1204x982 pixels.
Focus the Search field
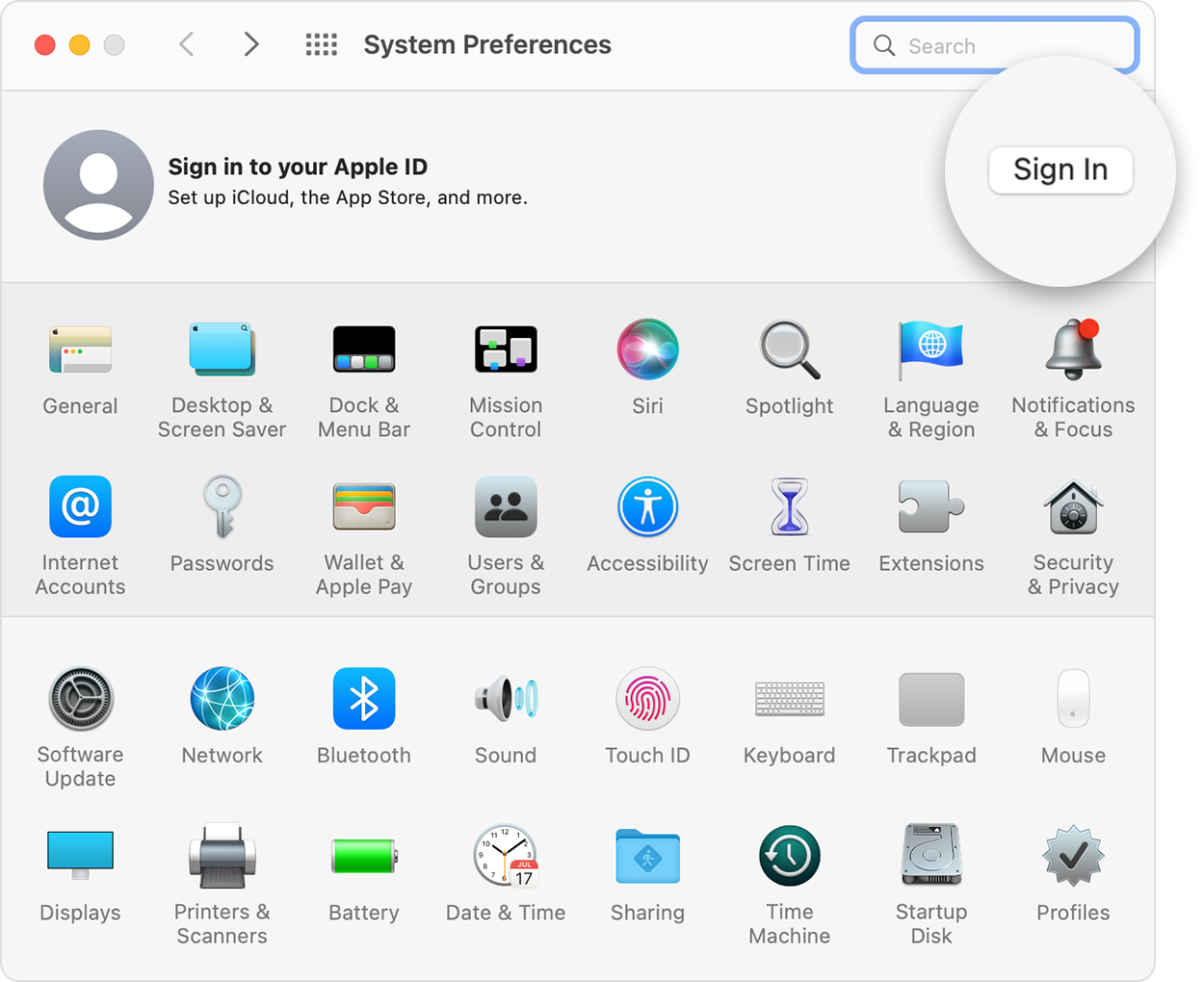[995, 45]
